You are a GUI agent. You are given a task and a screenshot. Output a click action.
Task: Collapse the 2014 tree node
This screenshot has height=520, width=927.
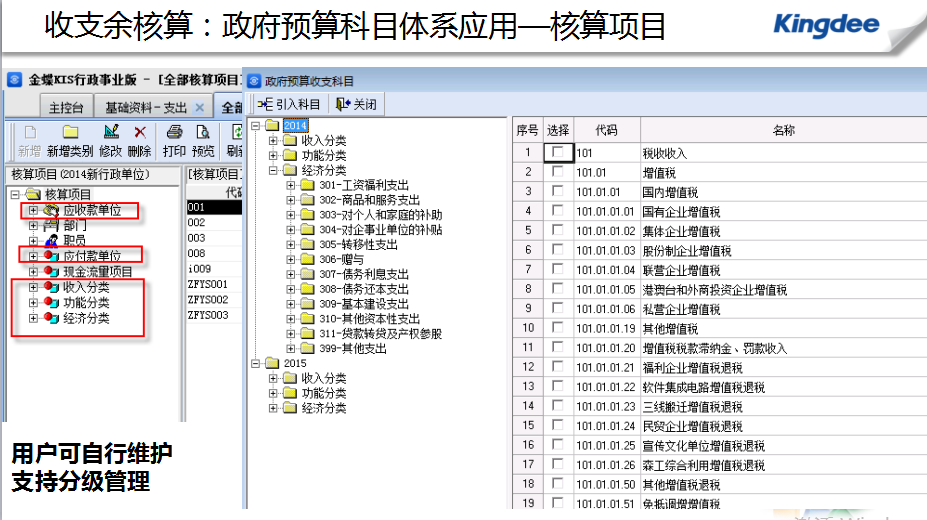[255, 125]
